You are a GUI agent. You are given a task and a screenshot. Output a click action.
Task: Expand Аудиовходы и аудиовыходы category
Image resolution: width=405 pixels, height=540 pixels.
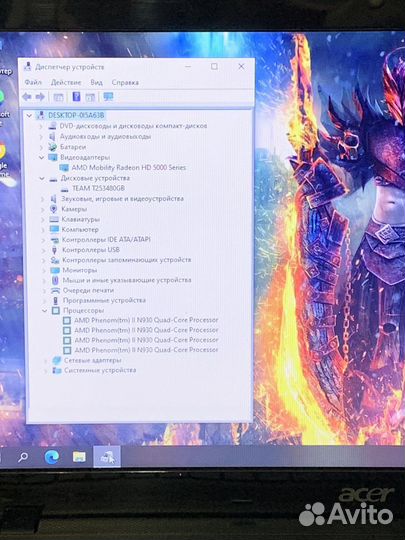coord(41,137)
